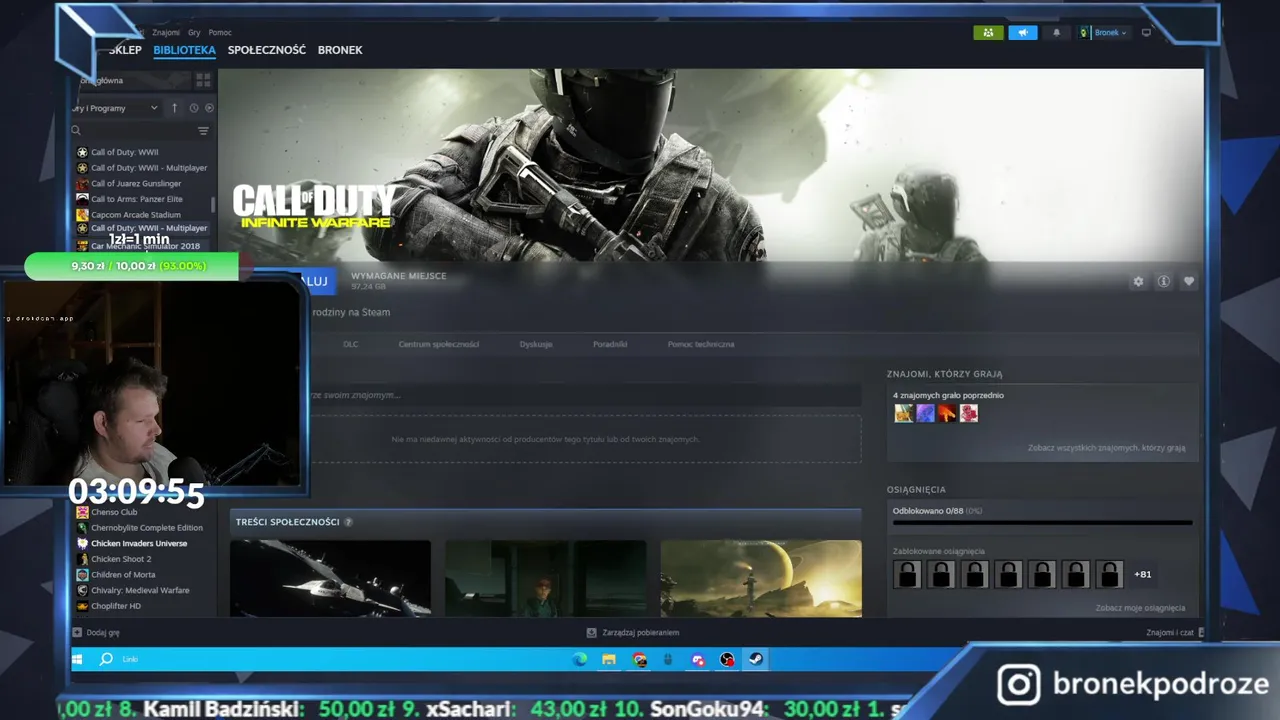Click Call of Juarez Gunslinger game icon
This screenshot has width=1280, height=720.
[x=82, y=184]
